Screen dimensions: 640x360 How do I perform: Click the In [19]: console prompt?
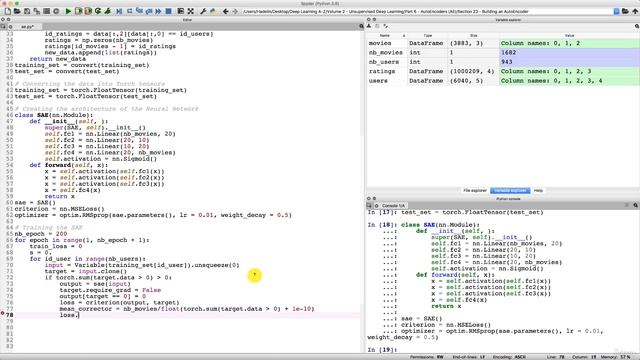coord(382,350)
